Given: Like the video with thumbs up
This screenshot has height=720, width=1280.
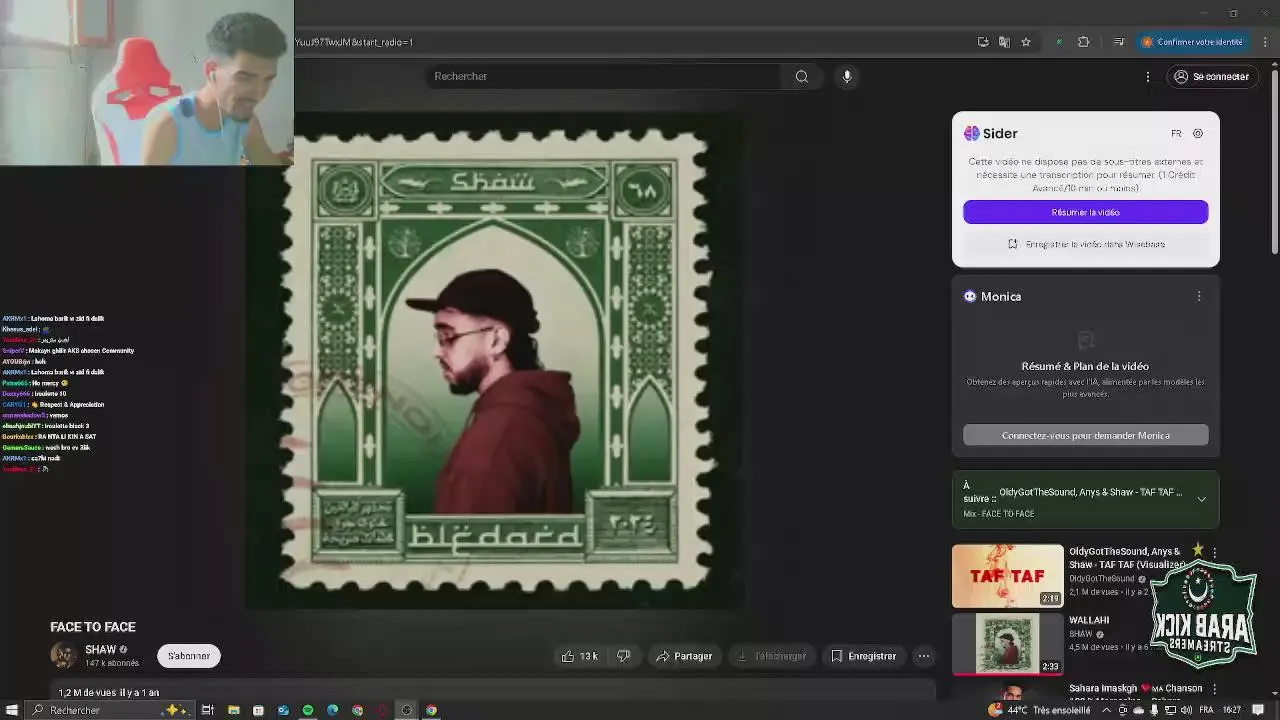Looking at the screenshot, I should [x=579, y=656].
